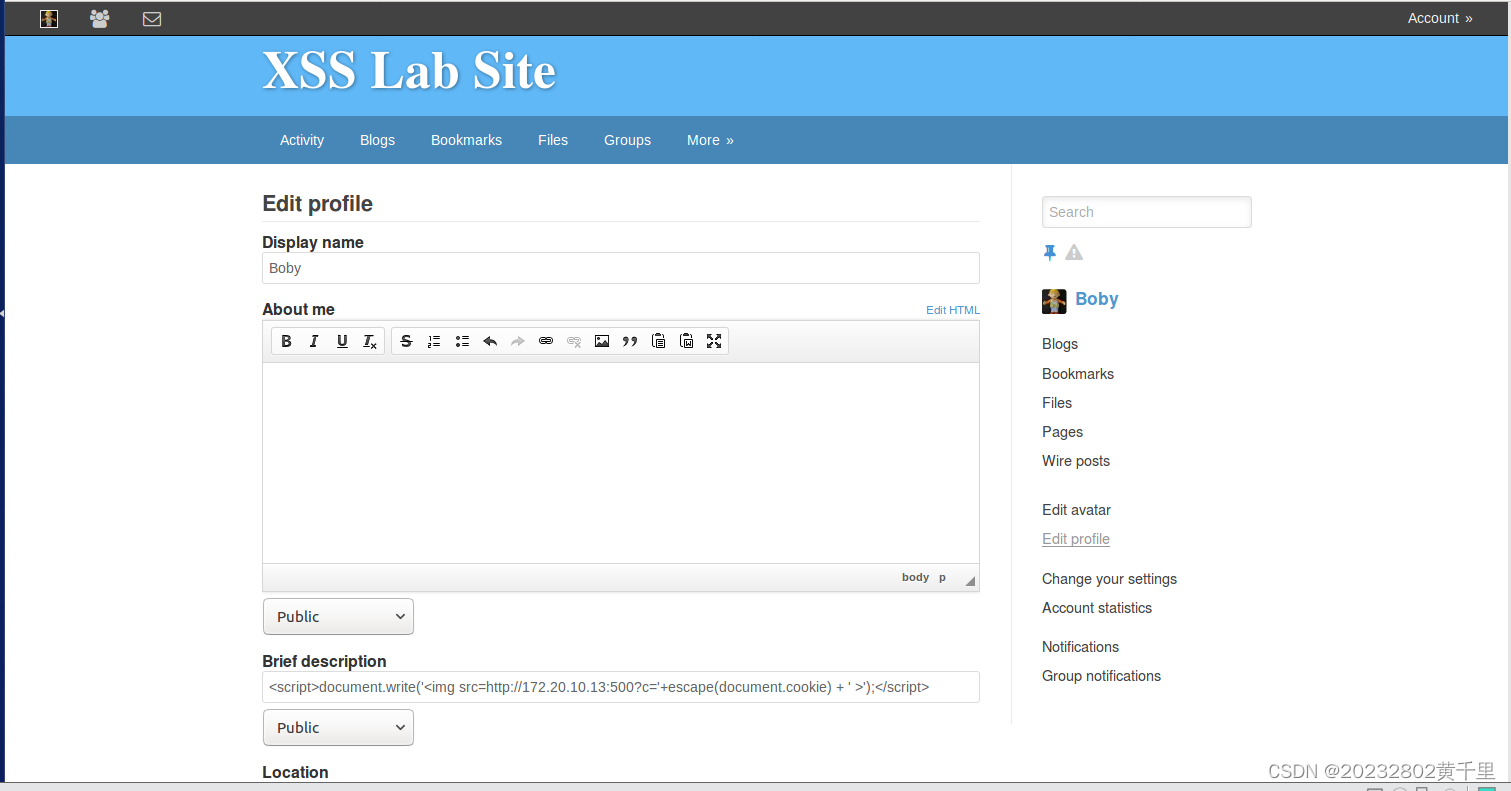The height and width of the screenshot is (791, 1511).
Task: Open About me access dropdown set to Public
Action: [338, 616]
